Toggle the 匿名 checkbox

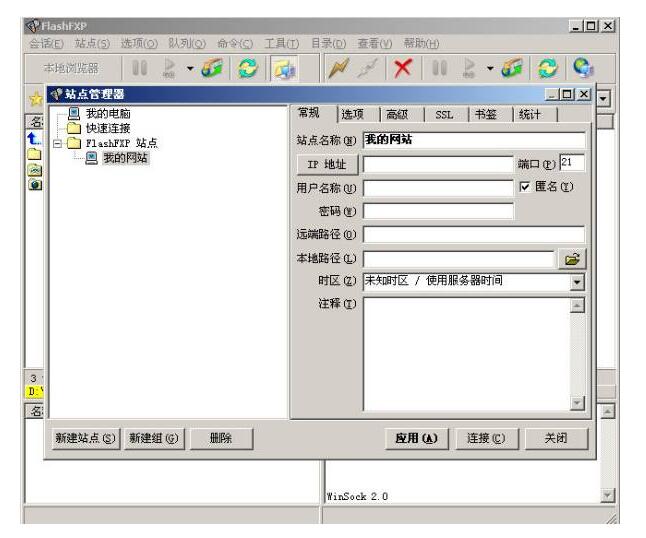tap(525, 187)
